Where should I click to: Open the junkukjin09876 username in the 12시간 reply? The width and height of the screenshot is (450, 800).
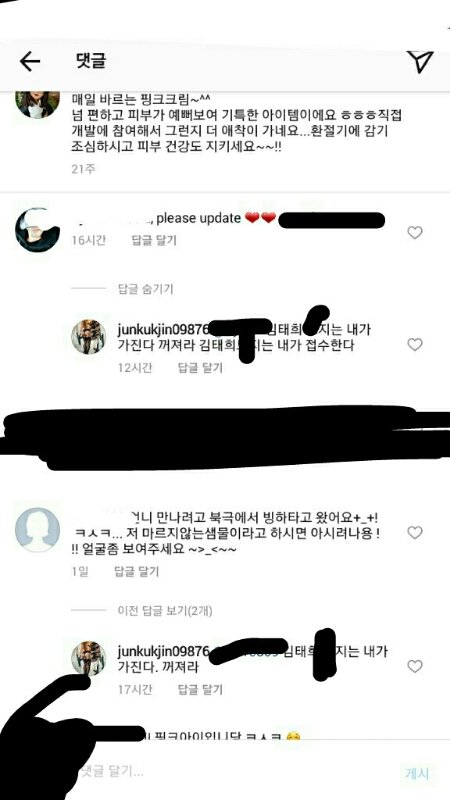click(x=163, y=329)
